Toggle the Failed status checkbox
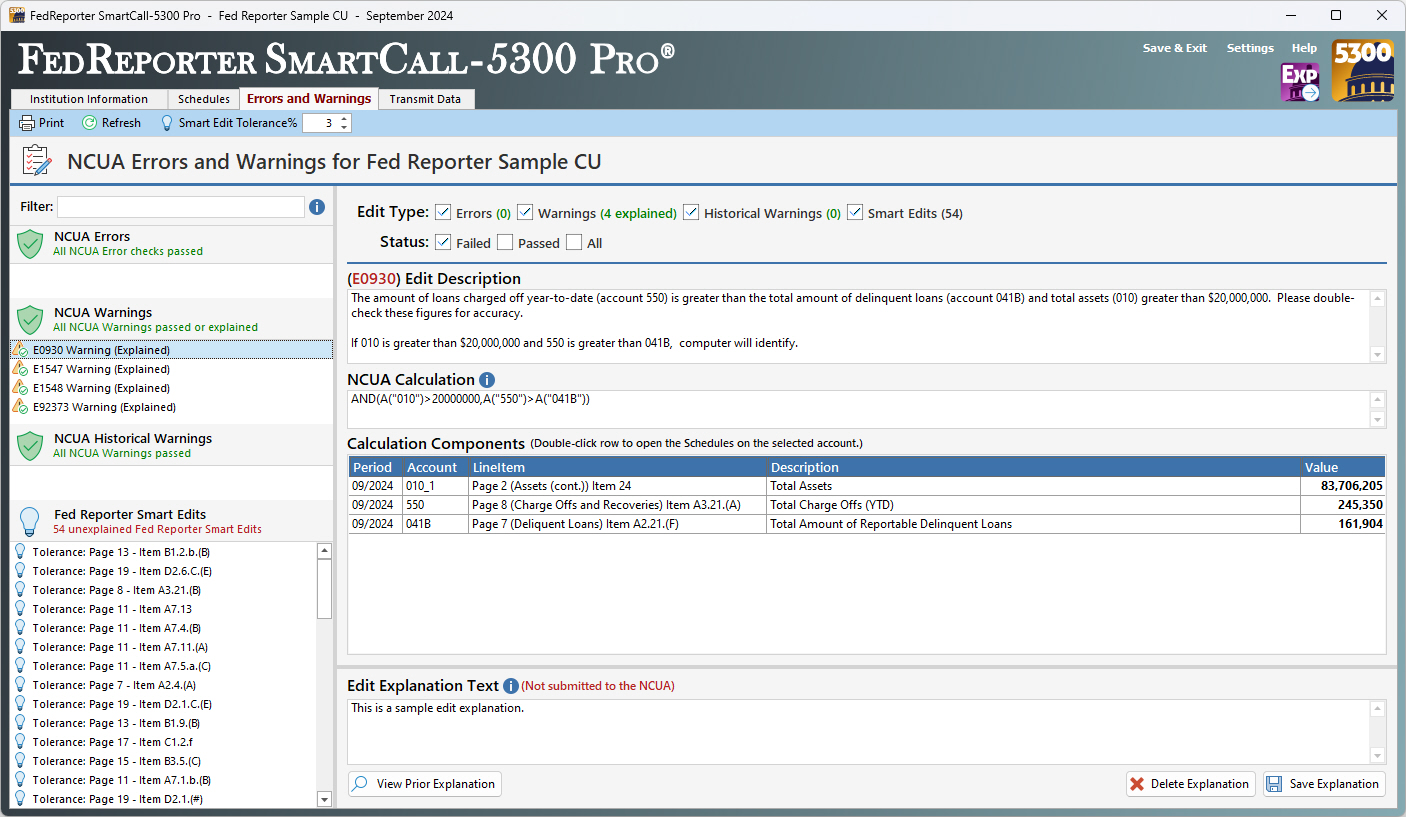Viewport: 1406px width, 817px height. (443, 242)
